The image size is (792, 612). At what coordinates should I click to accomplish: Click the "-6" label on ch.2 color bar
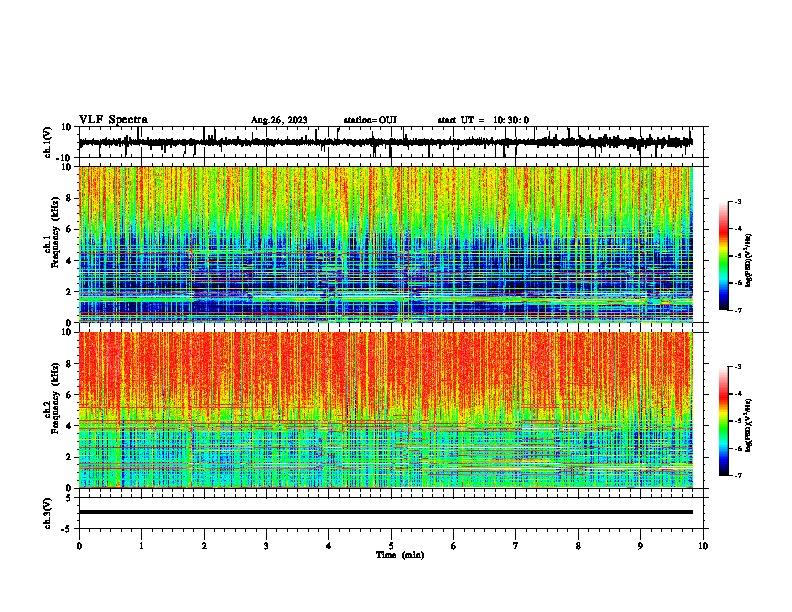click(x=737, y=448)
